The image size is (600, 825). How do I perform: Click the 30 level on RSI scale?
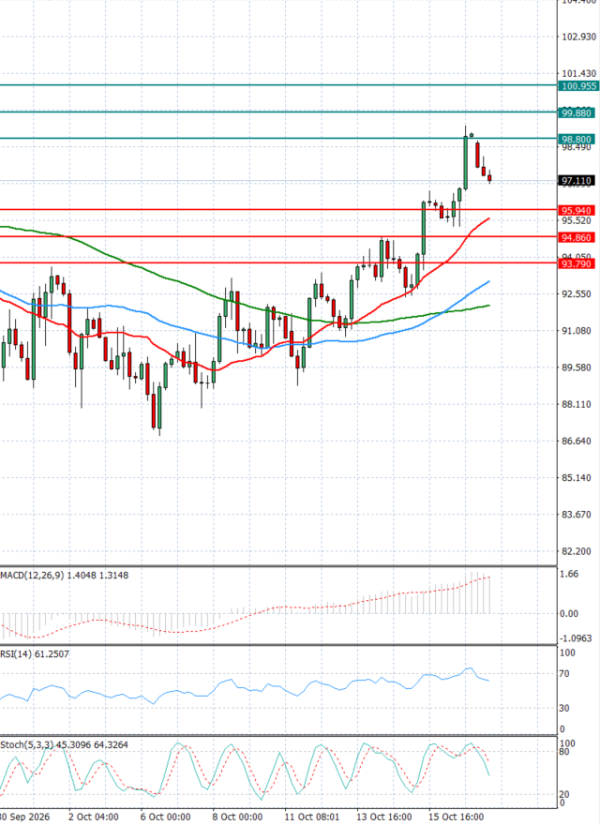[x=564, y=708]
